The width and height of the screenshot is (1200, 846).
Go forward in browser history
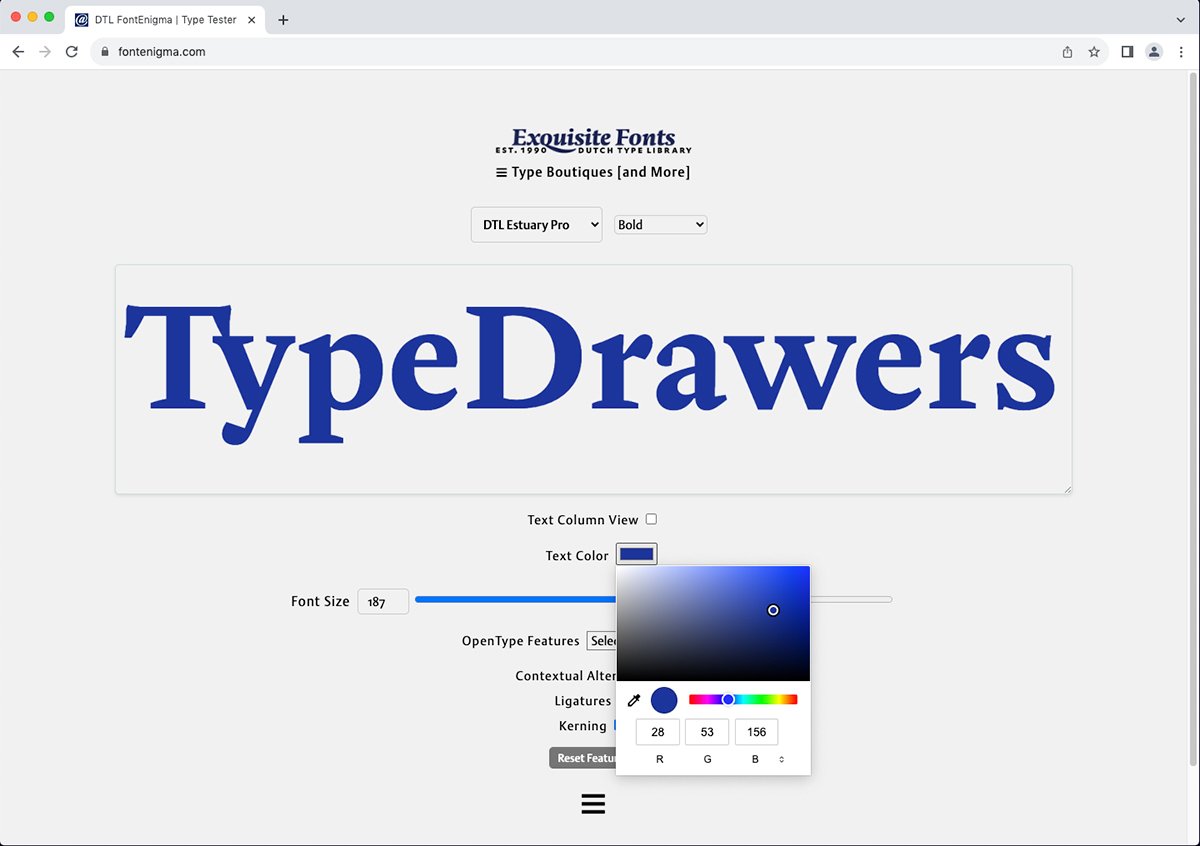click(44, 52)
